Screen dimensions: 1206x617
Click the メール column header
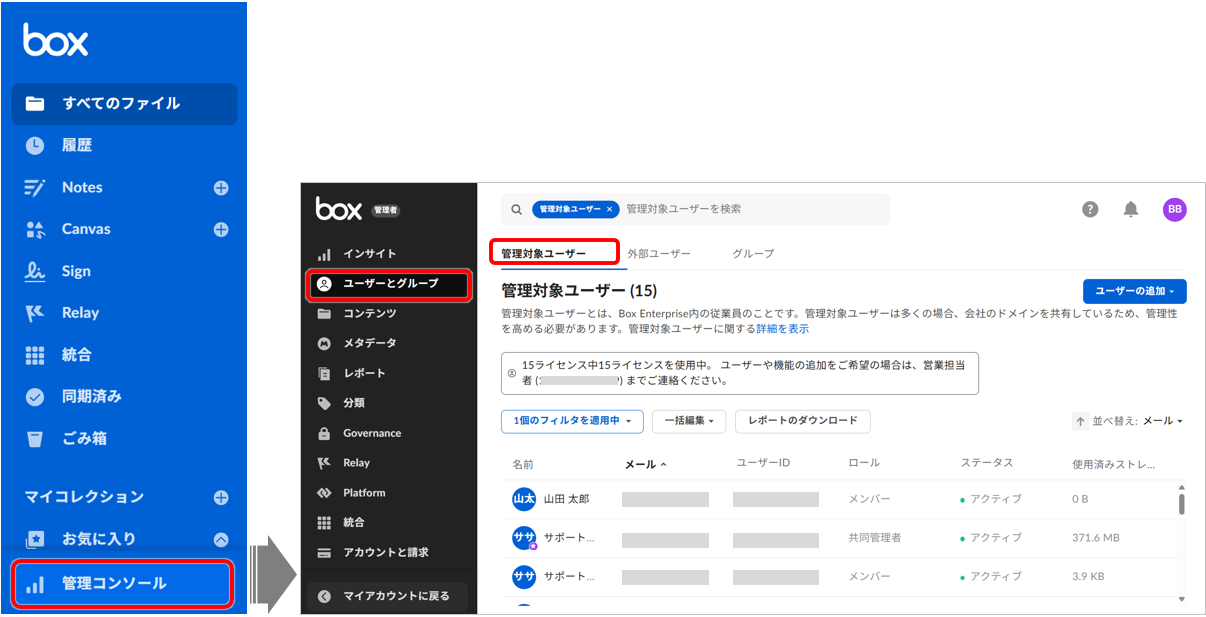click(646, 464)
